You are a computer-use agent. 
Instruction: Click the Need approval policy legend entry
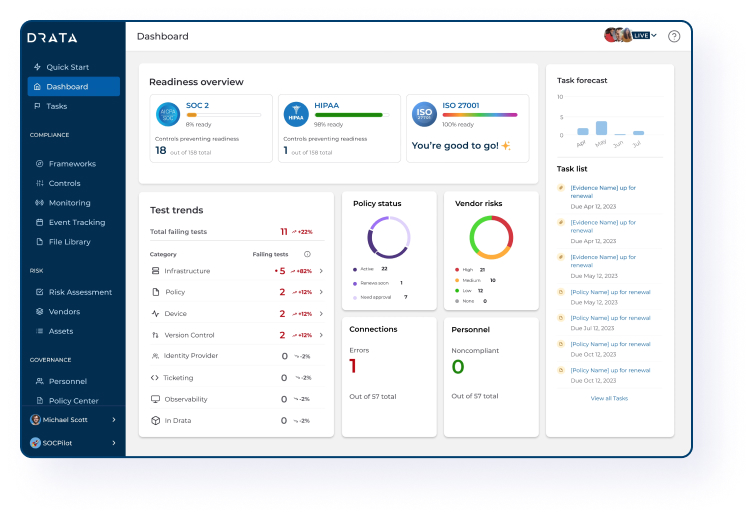coord(380,297)
